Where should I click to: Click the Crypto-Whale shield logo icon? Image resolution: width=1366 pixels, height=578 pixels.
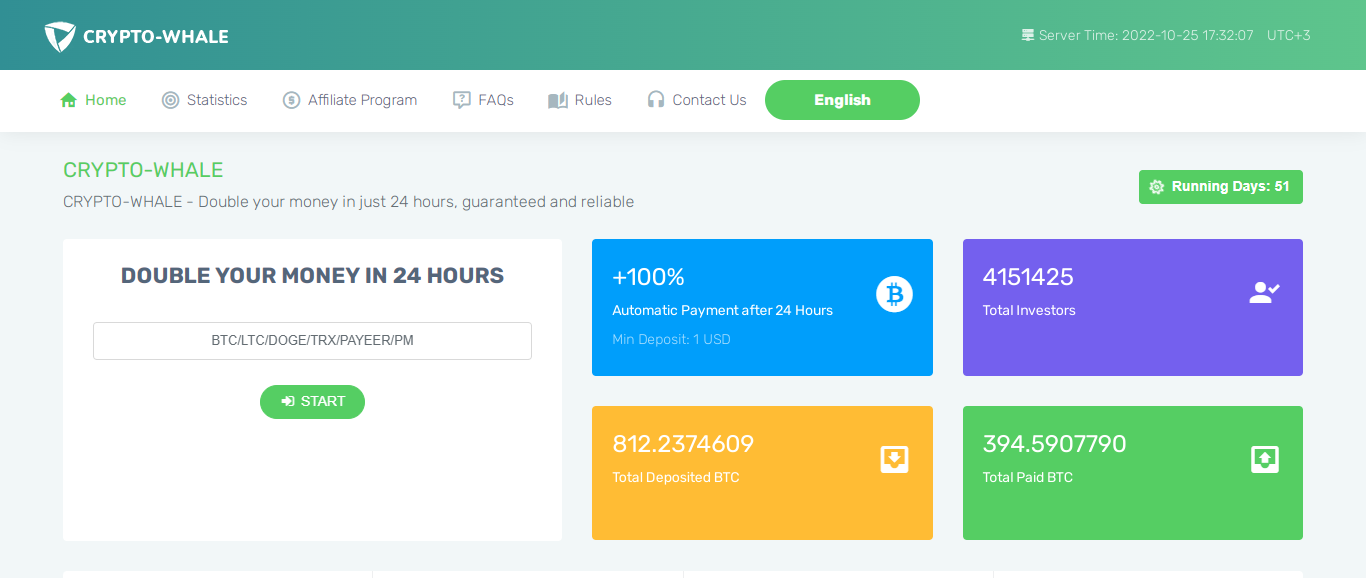pyautogui.click(x=60, y=37)
